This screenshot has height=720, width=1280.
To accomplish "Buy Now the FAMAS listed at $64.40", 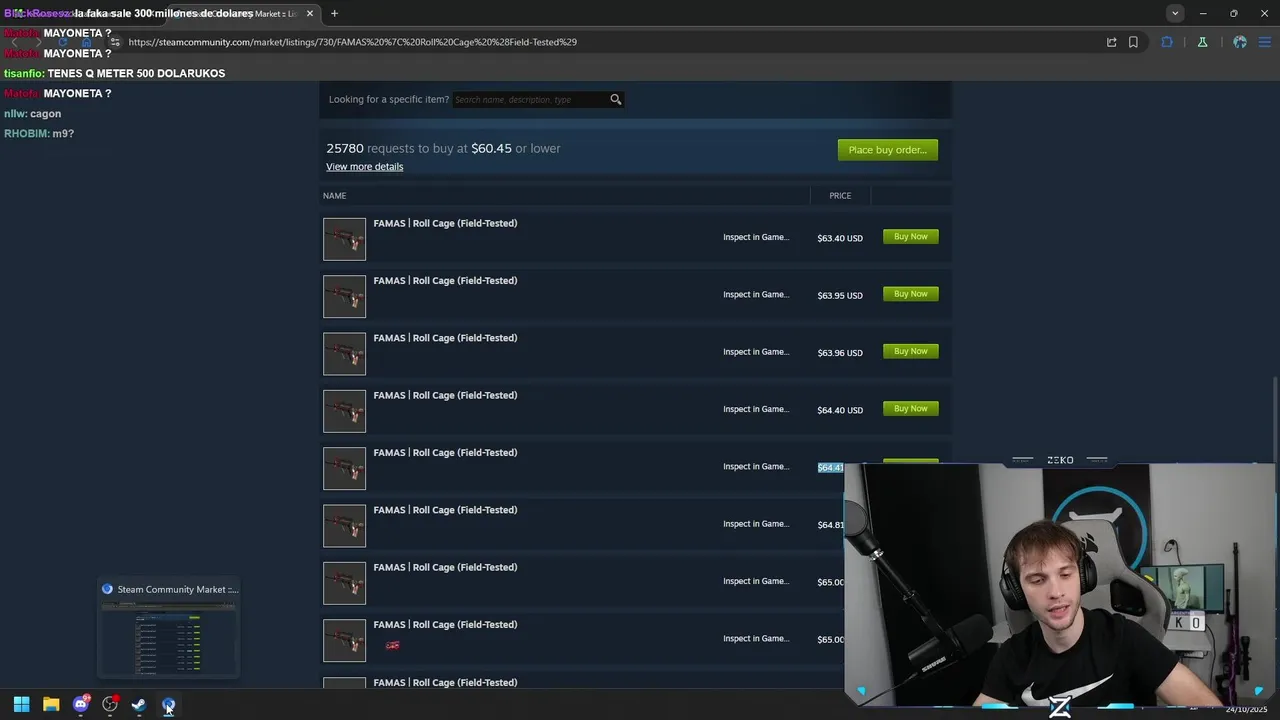I will [x=910, y=409].
